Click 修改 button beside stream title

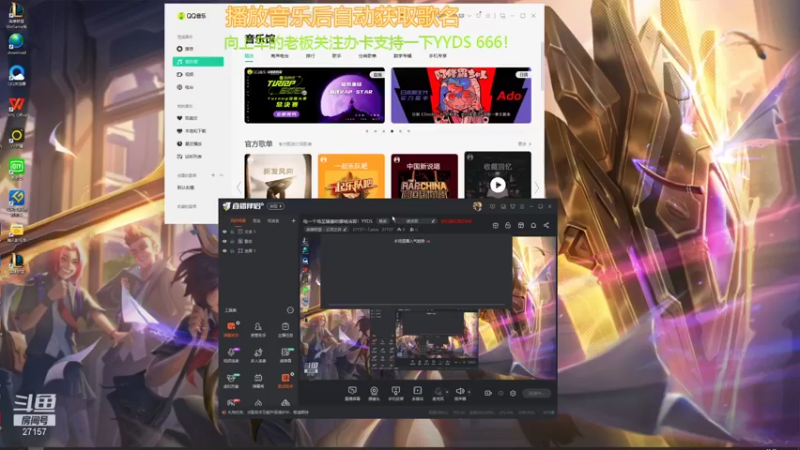(x=383, y=221)
